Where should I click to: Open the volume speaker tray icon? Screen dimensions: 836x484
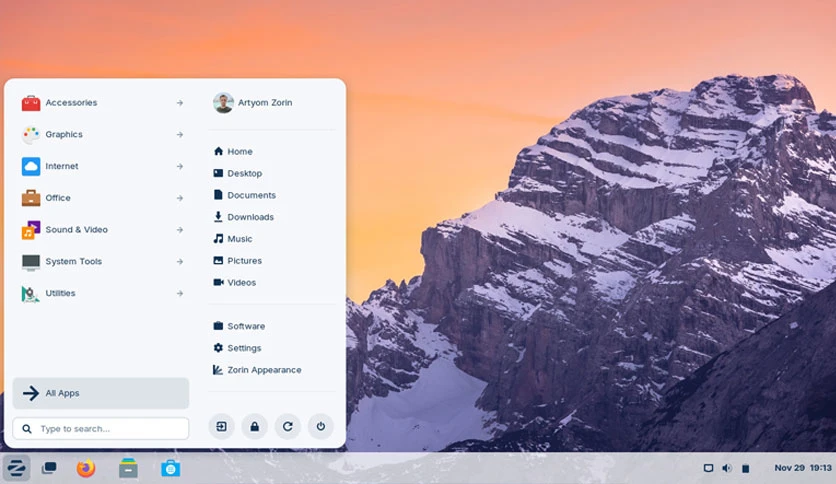pos(727,468)
